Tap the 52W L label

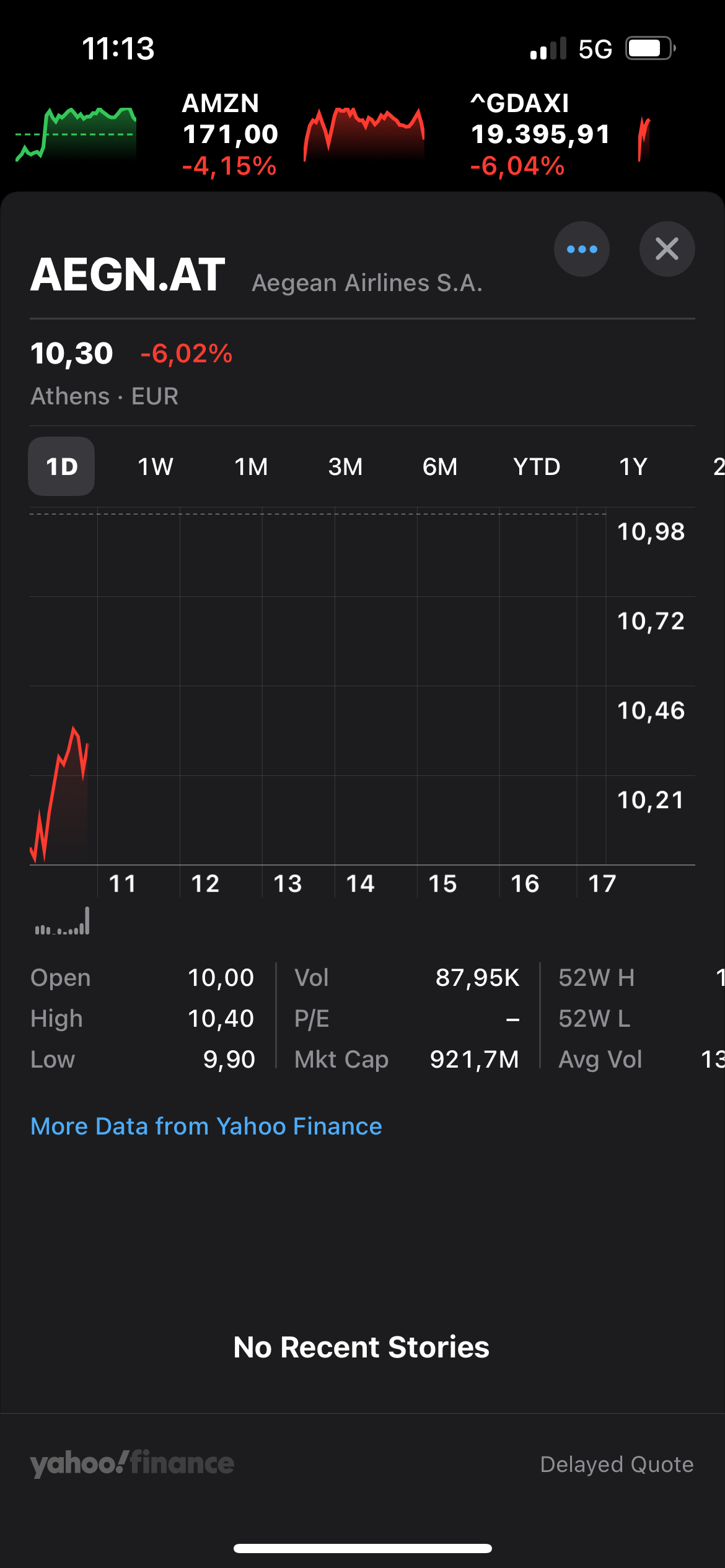tap(594, 1019)
